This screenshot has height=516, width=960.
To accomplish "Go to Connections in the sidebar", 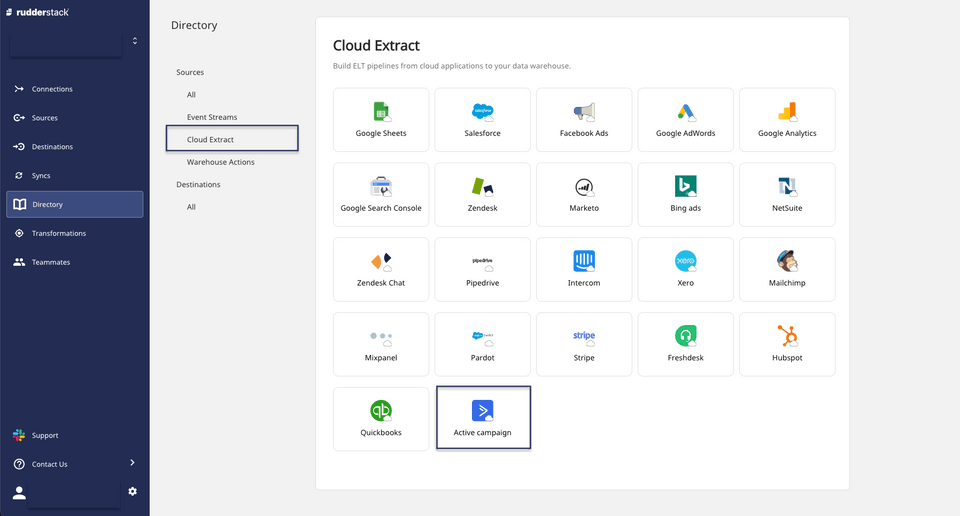I will 52,89.
